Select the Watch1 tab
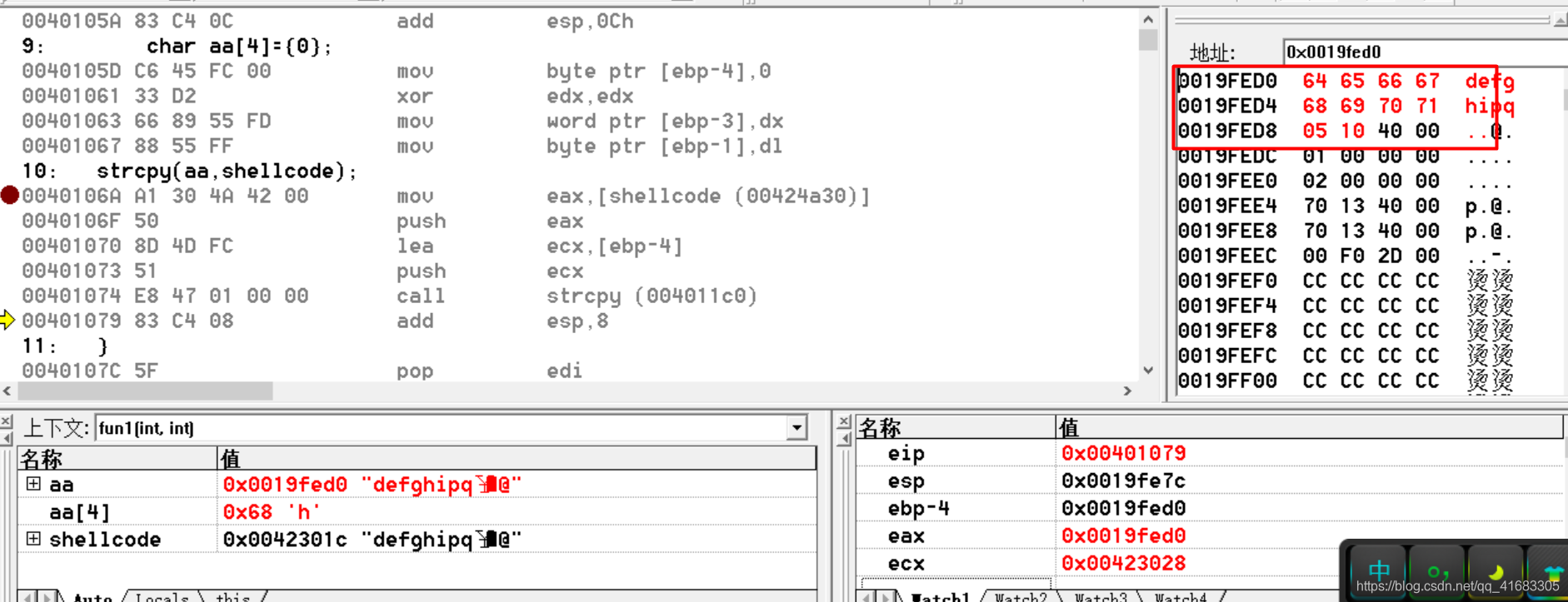The height and width of the screenshot is (602, 1568). pyautogui.click(x=940, y=596)
